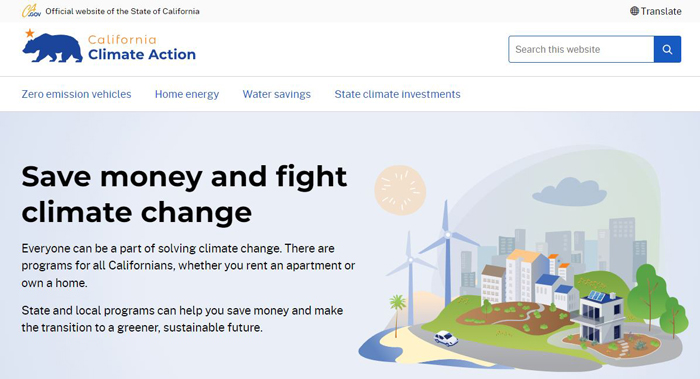
Task: Click the Save money and fight climate change heading
Action: (x=184, y=194)
